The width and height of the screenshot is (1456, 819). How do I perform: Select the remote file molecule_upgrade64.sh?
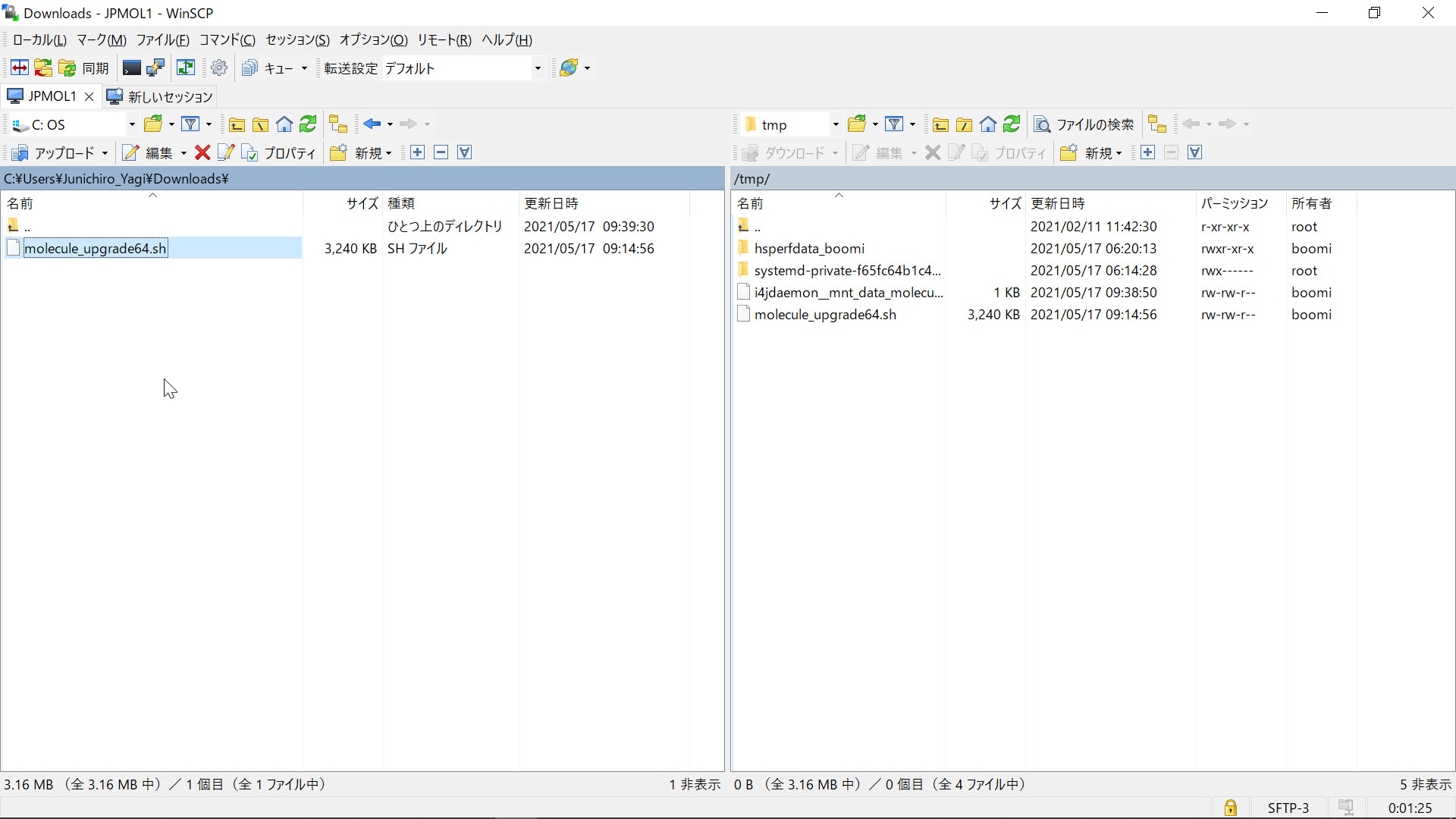pyautogui.click(x=826, y=314)
